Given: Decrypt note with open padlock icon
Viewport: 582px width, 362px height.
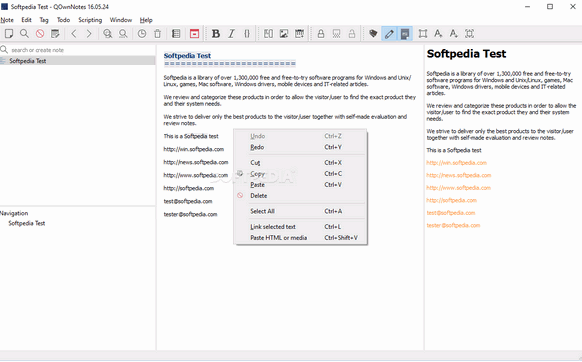Looking at the screenshot, I should tap(352, 34).
